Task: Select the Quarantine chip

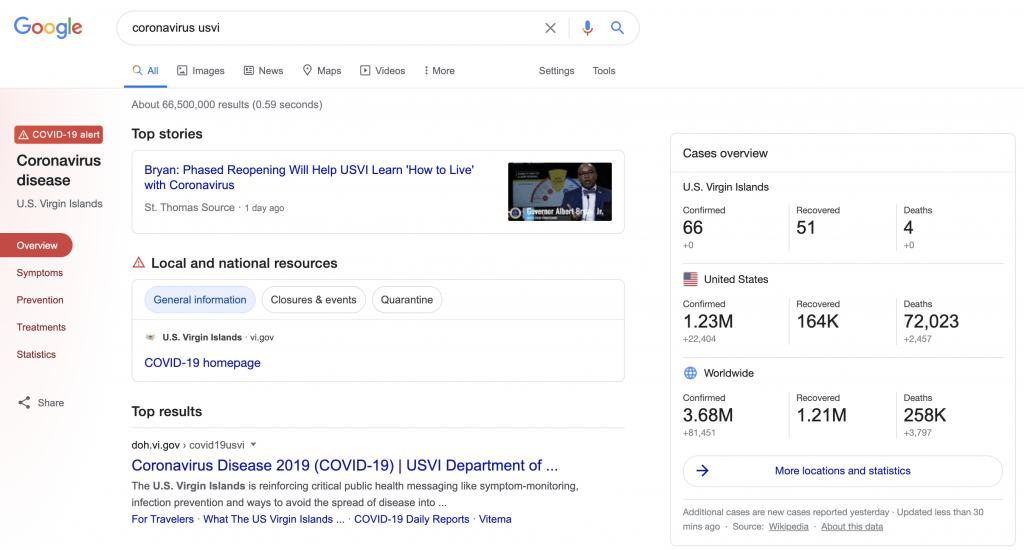Action: pyautogui.click(x=407, y=300)
